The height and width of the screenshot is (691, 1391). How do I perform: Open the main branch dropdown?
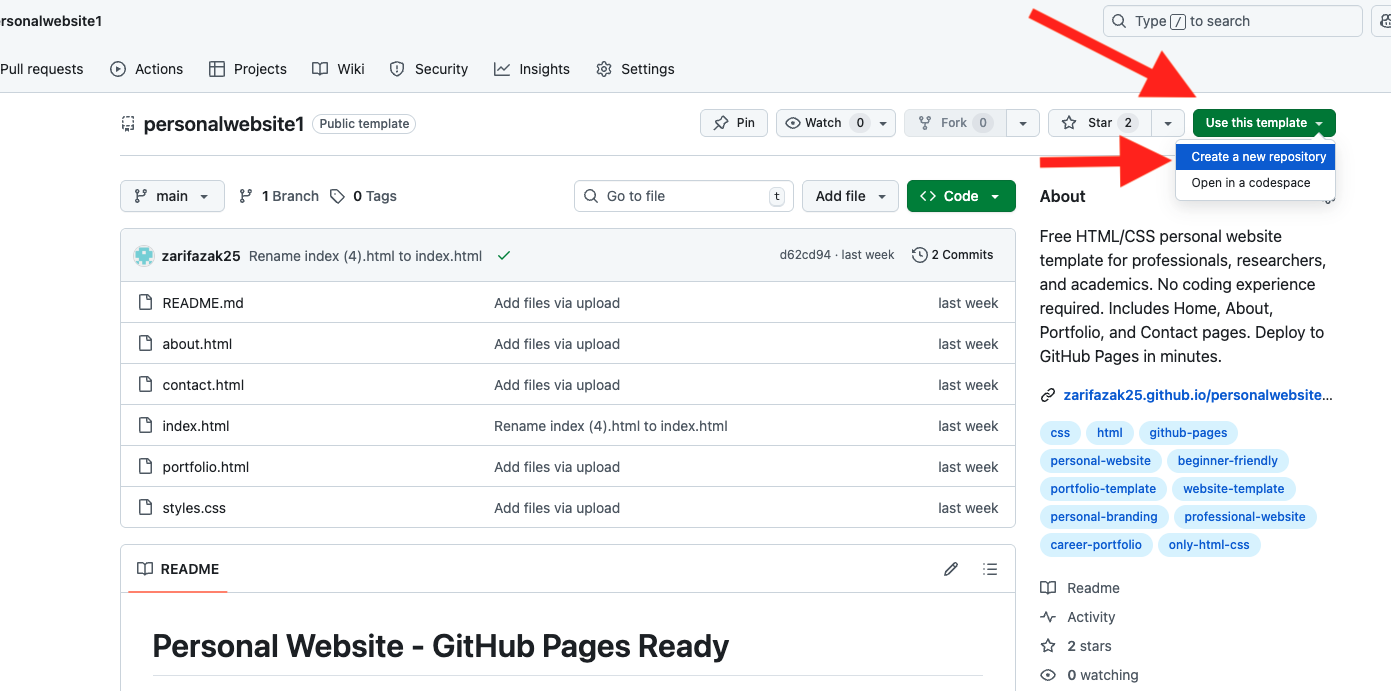coord(172,195)
